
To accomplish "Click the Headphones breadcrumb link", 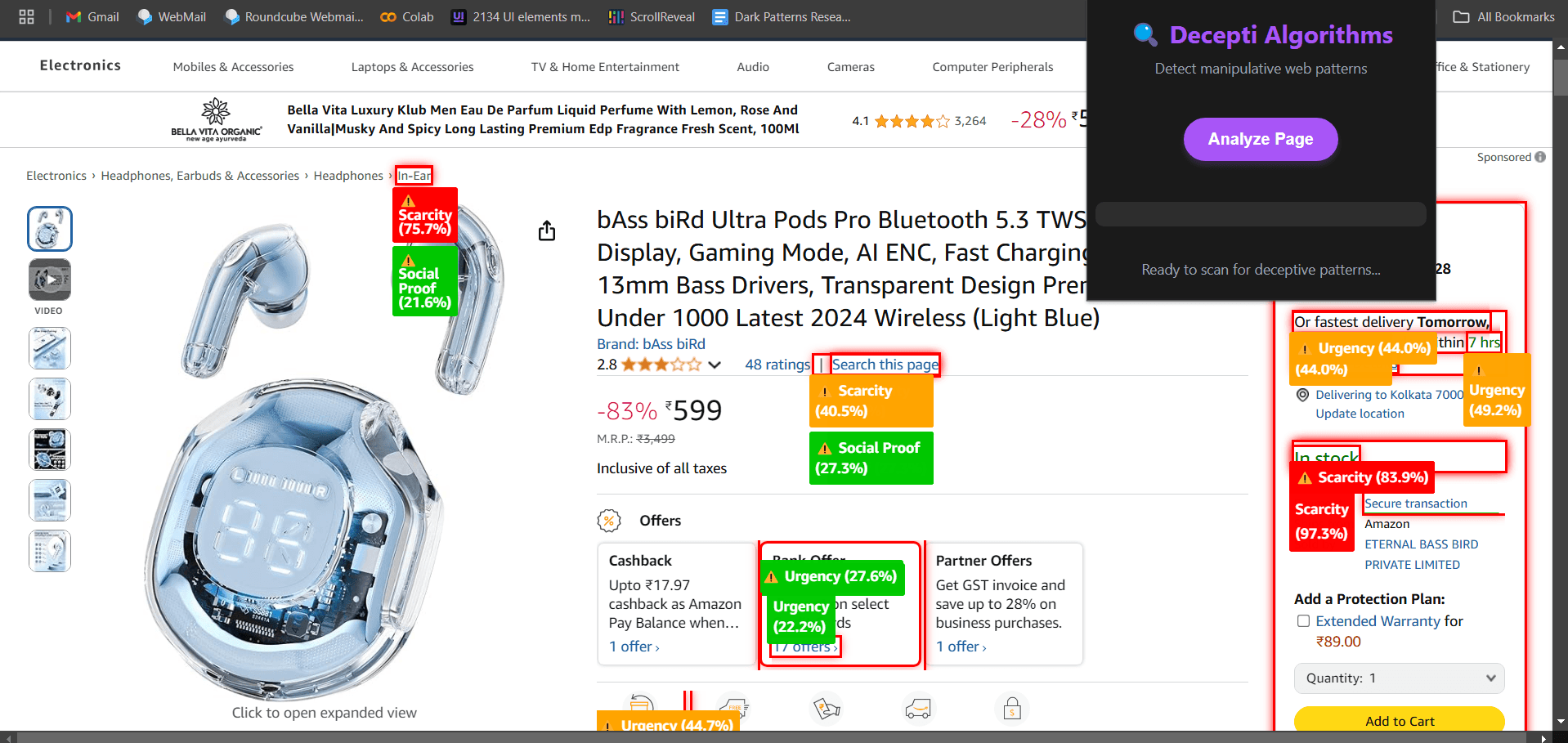I will coord(348,176).
